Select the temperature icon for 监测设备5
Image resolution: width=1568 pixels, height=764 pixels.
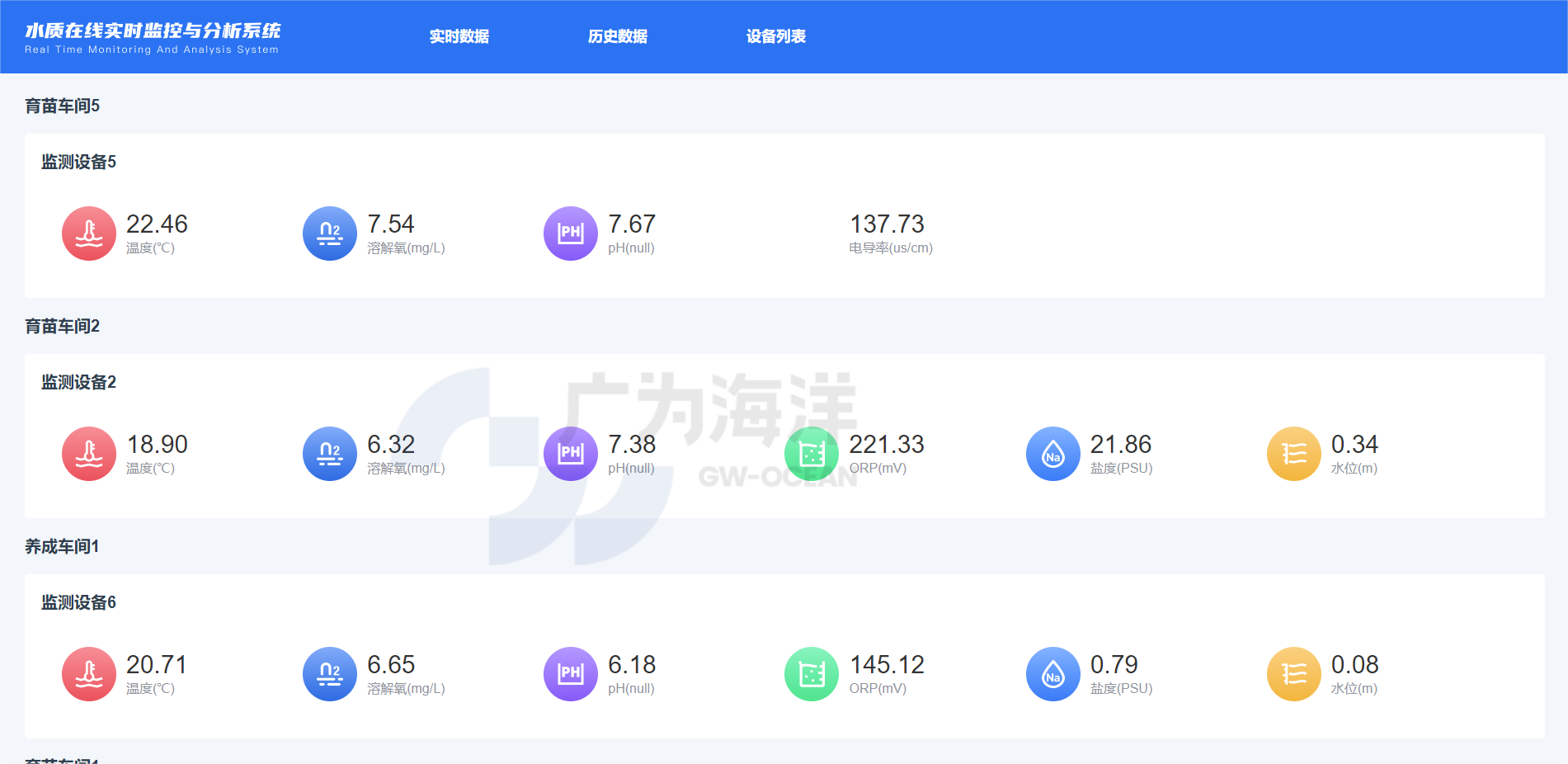(88, 233)
